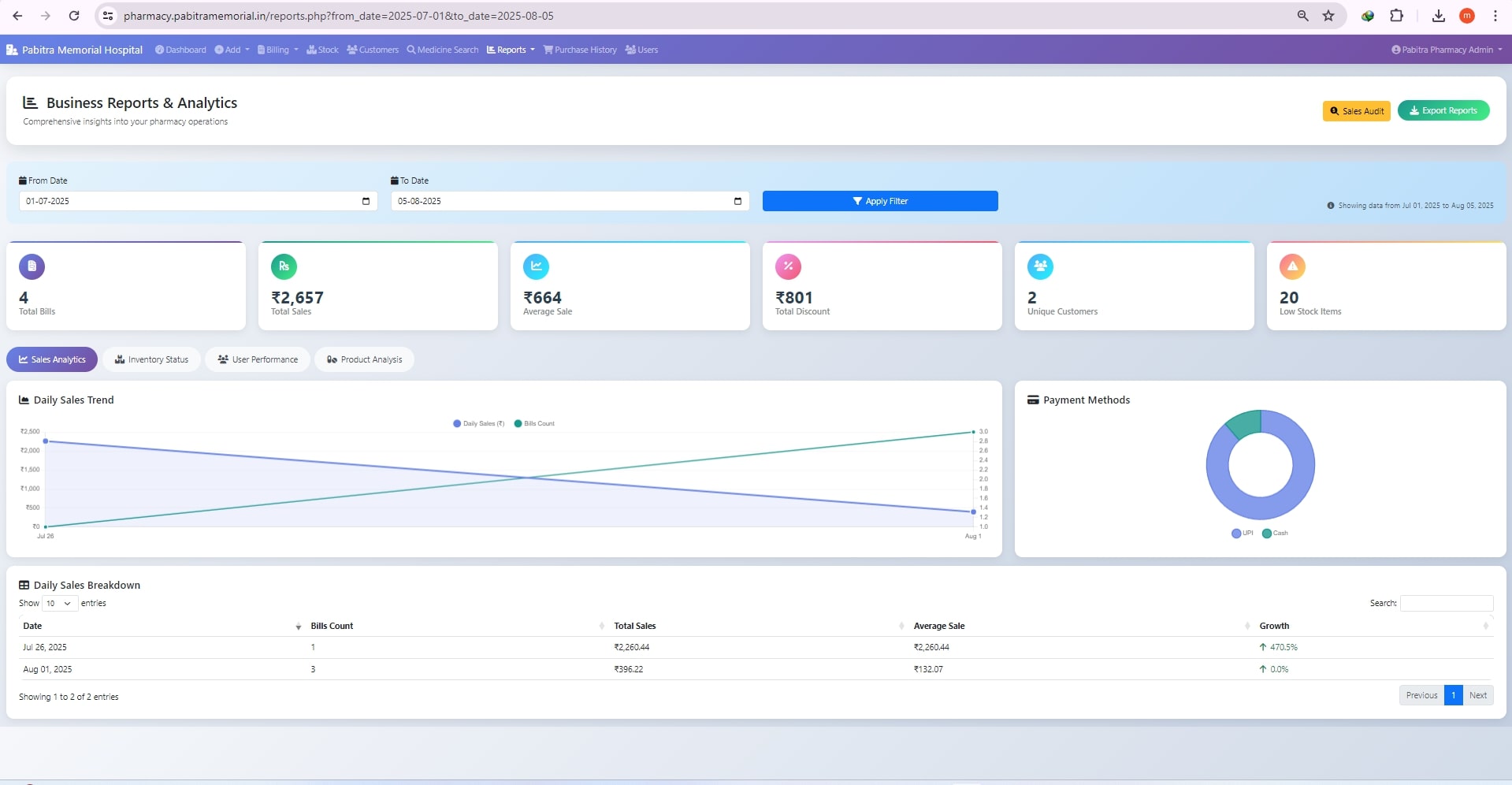Screen dimensions: 1512x785
Task: Switch to the Product Analysis tab
Action: point(364,359)
